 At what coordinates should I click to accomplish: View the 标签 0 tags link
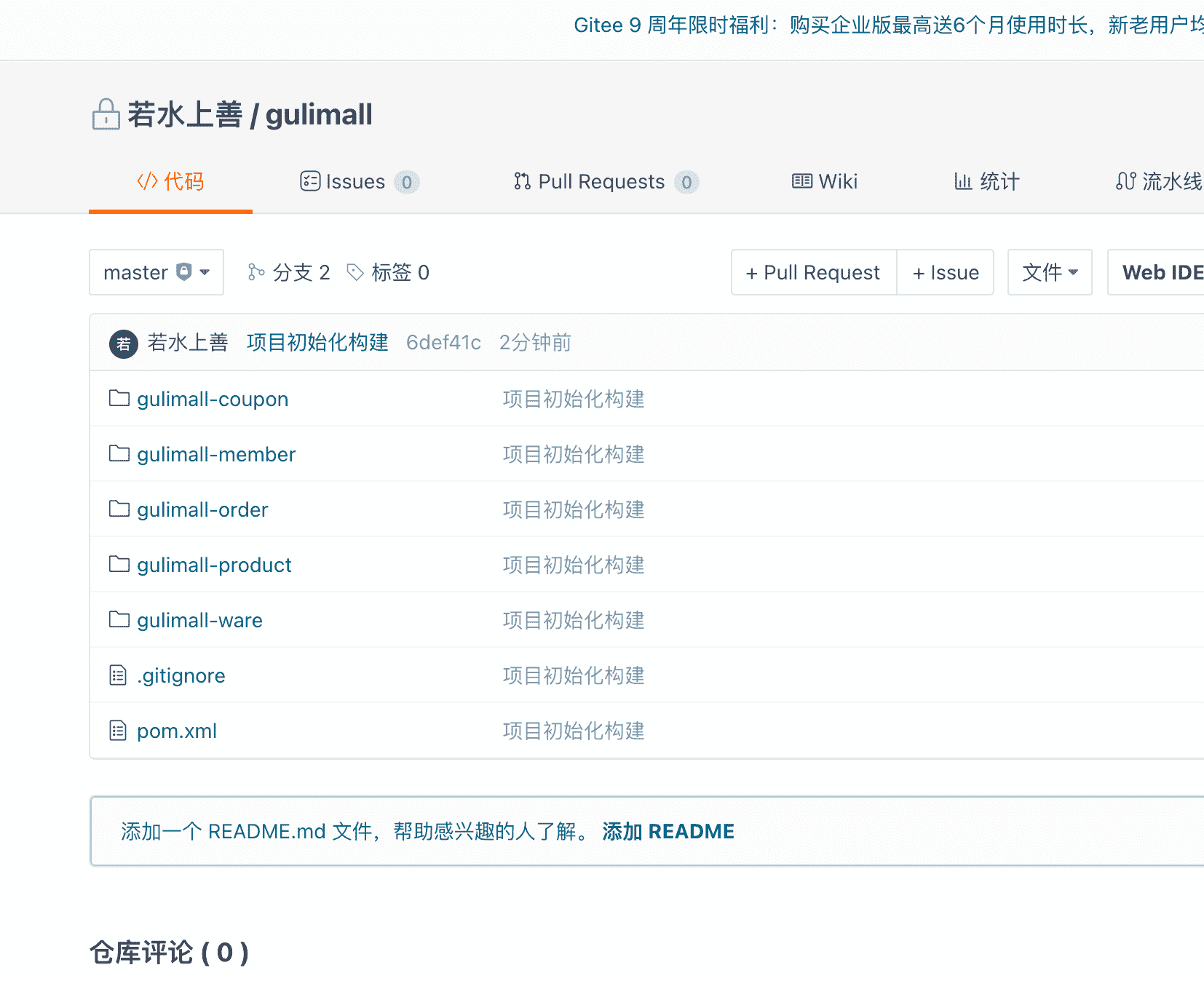tap(388, 272)
